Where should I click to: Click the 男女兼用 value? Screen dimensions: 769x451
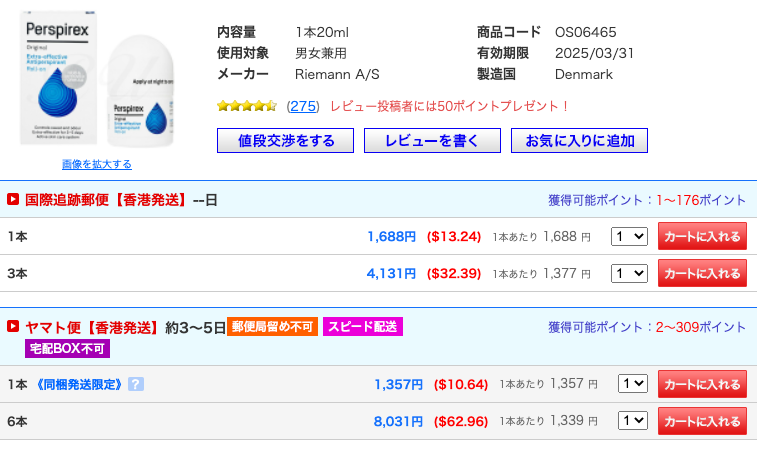[321, 53]
